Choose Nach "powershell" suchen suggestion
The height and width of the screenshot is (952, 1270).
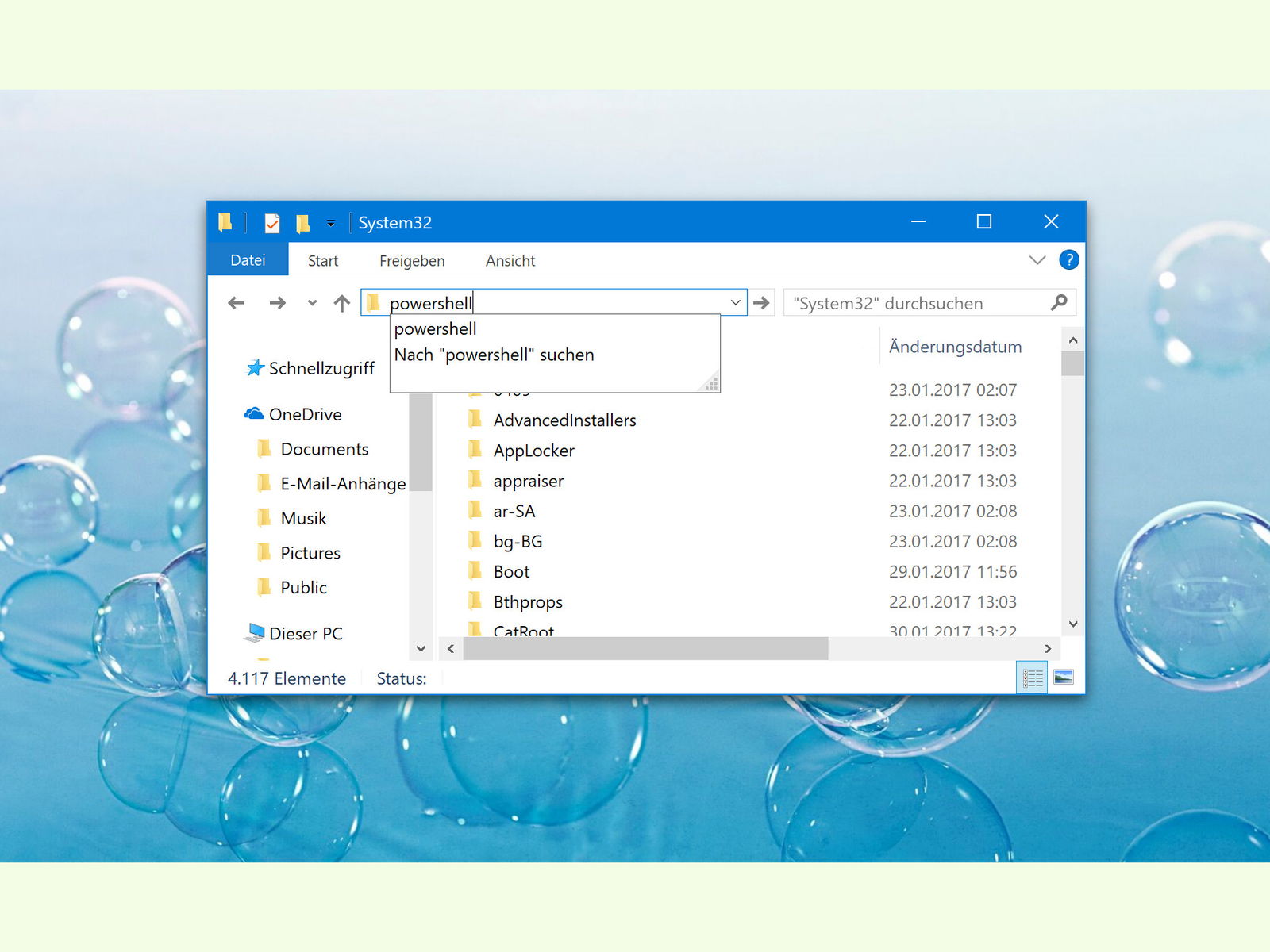(x=555, y=355)
